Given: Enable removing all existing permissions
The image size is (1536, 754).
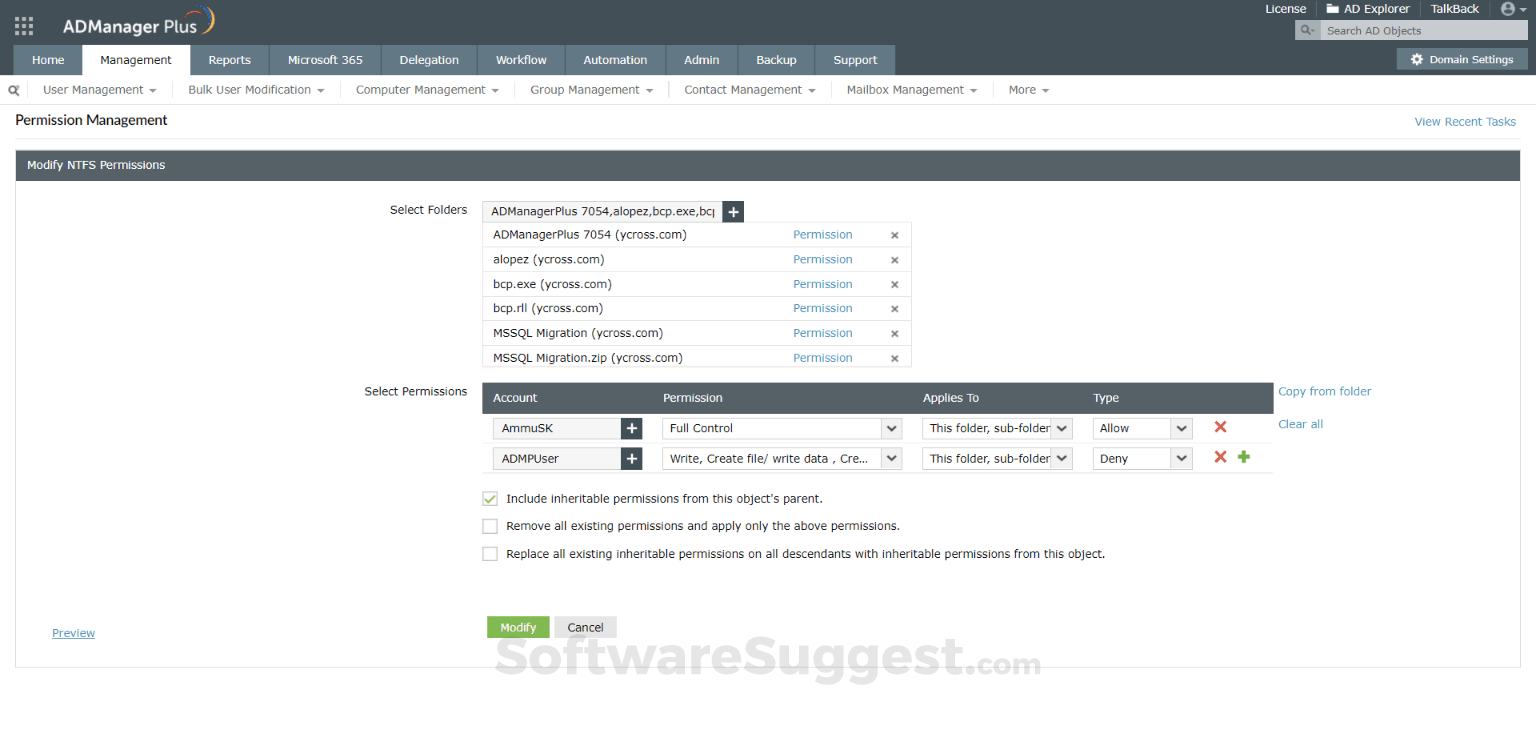Looking at the screenshot, I should (490, 526).
